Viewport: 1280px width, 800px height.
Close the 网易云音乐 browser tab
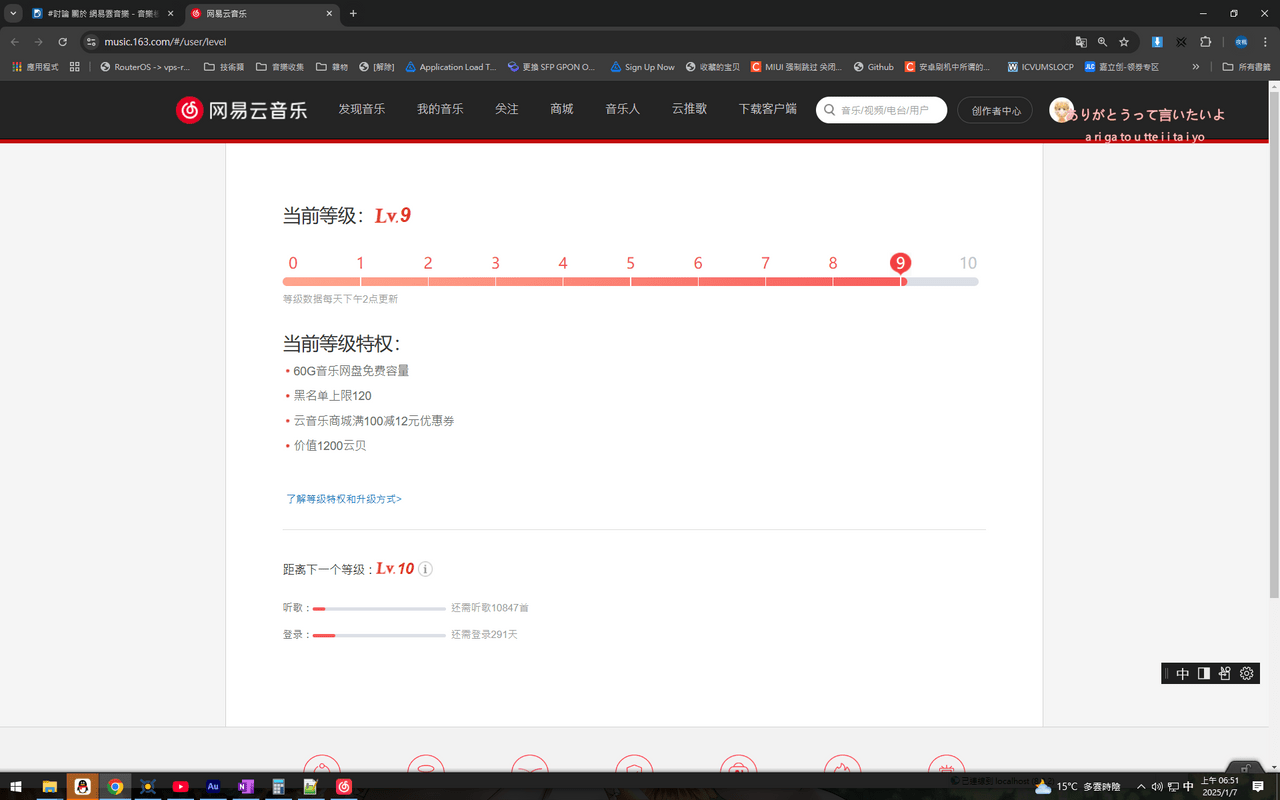(x=330, y=14)
